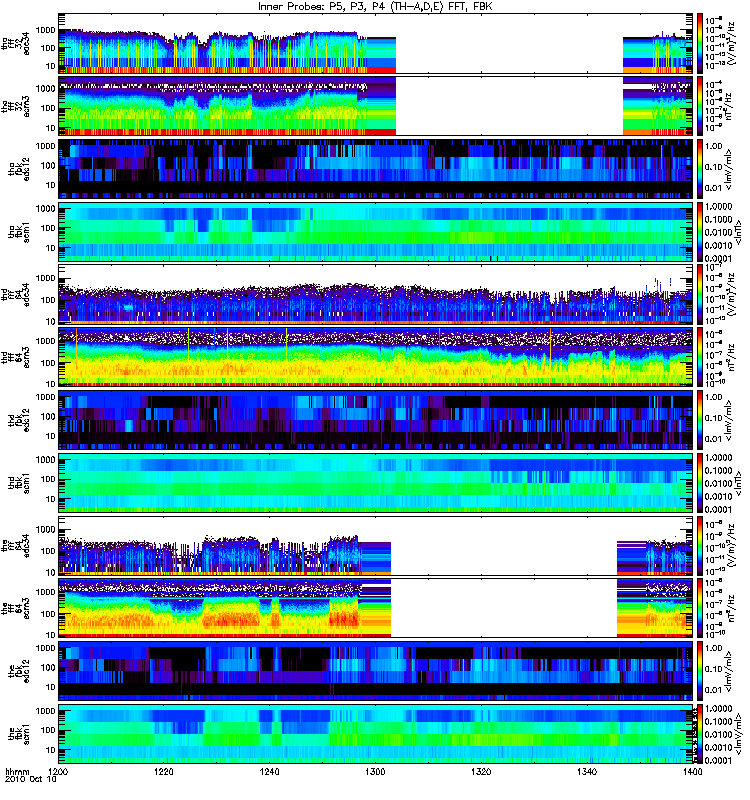Screen dimensions: 750x800
Task: Select the thd fff 64 scm3 spectrogram panel
Action: click(376, 357)
